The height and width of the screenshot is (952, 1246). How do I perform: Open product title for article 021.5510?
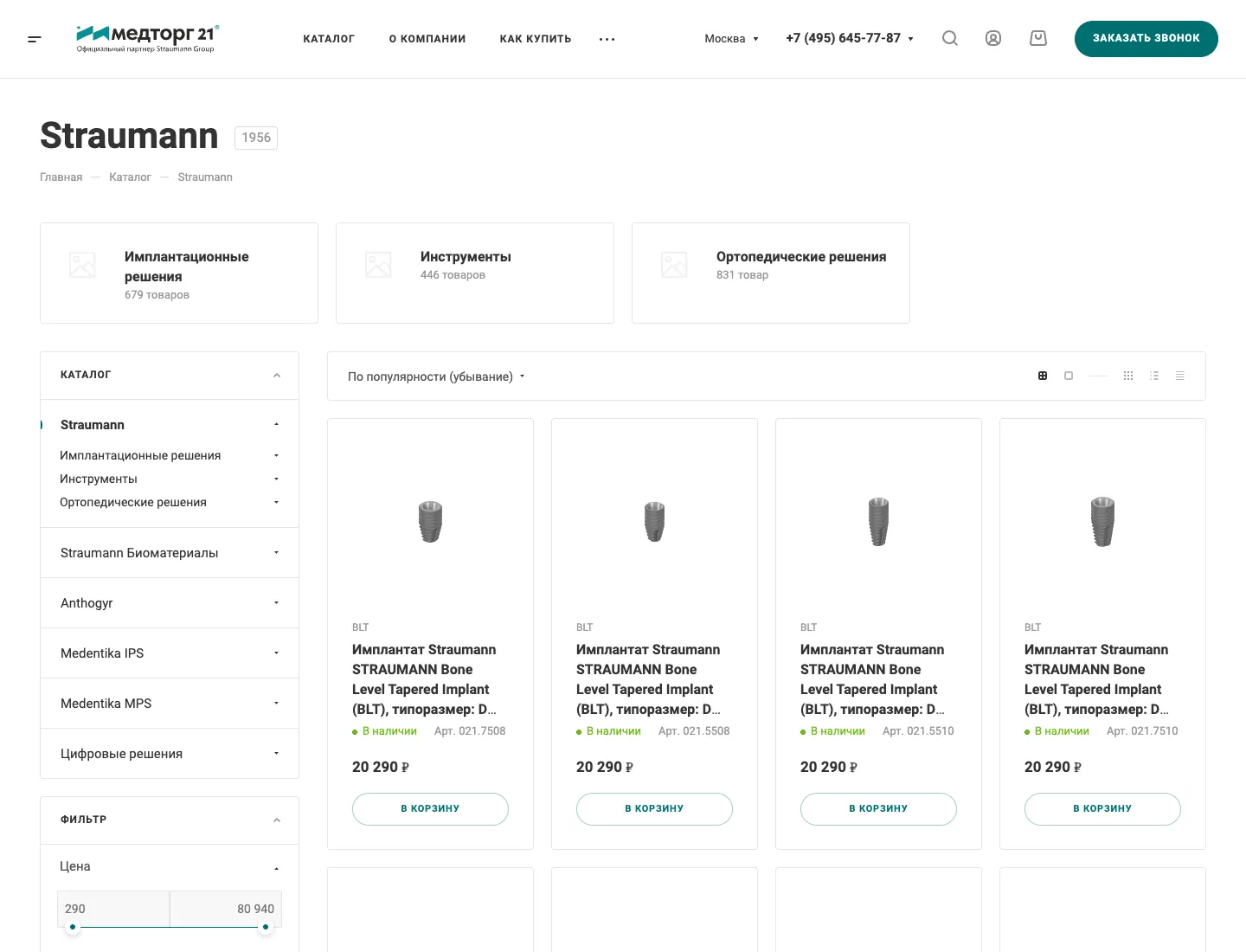tap(872, 679)
